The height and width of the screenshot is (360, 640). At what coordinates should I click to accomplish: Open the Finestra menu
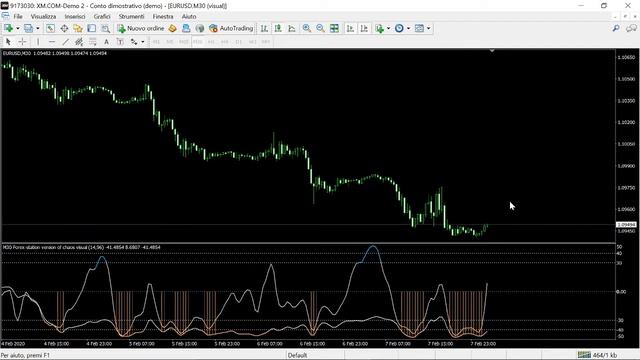point(163,16)
